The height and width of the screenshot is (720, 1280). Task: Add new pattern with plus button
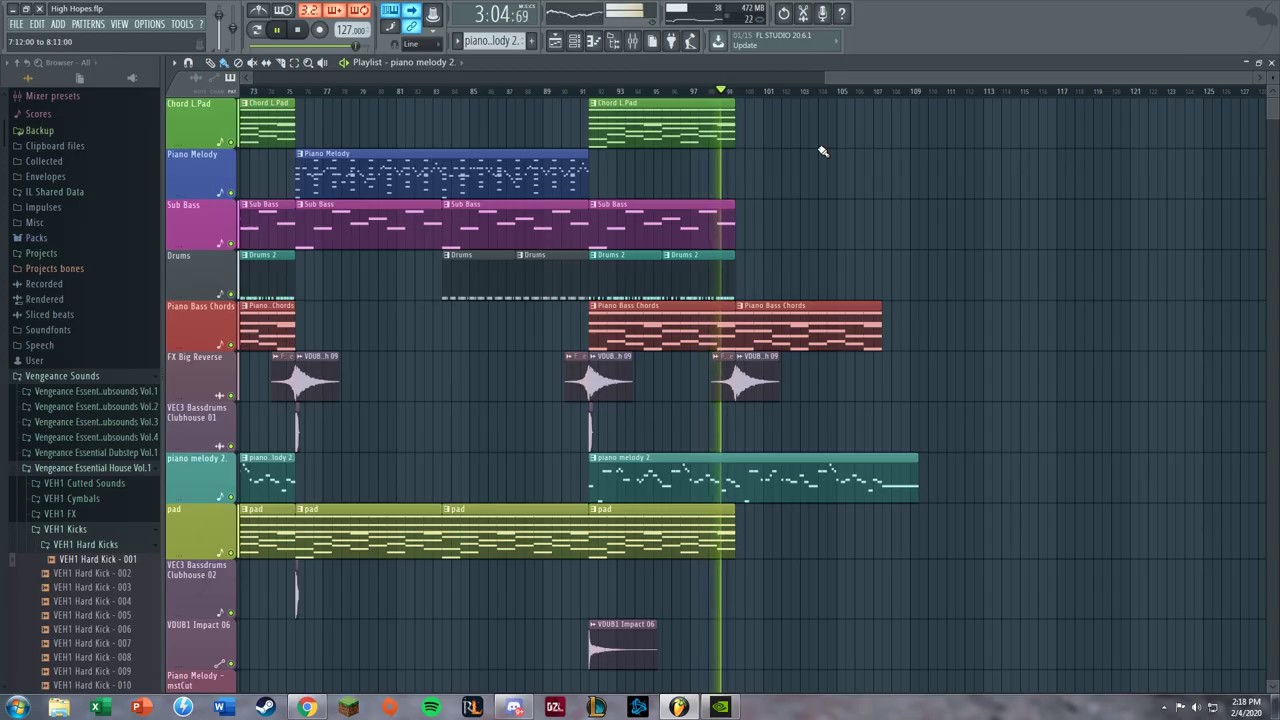point(531,41)
